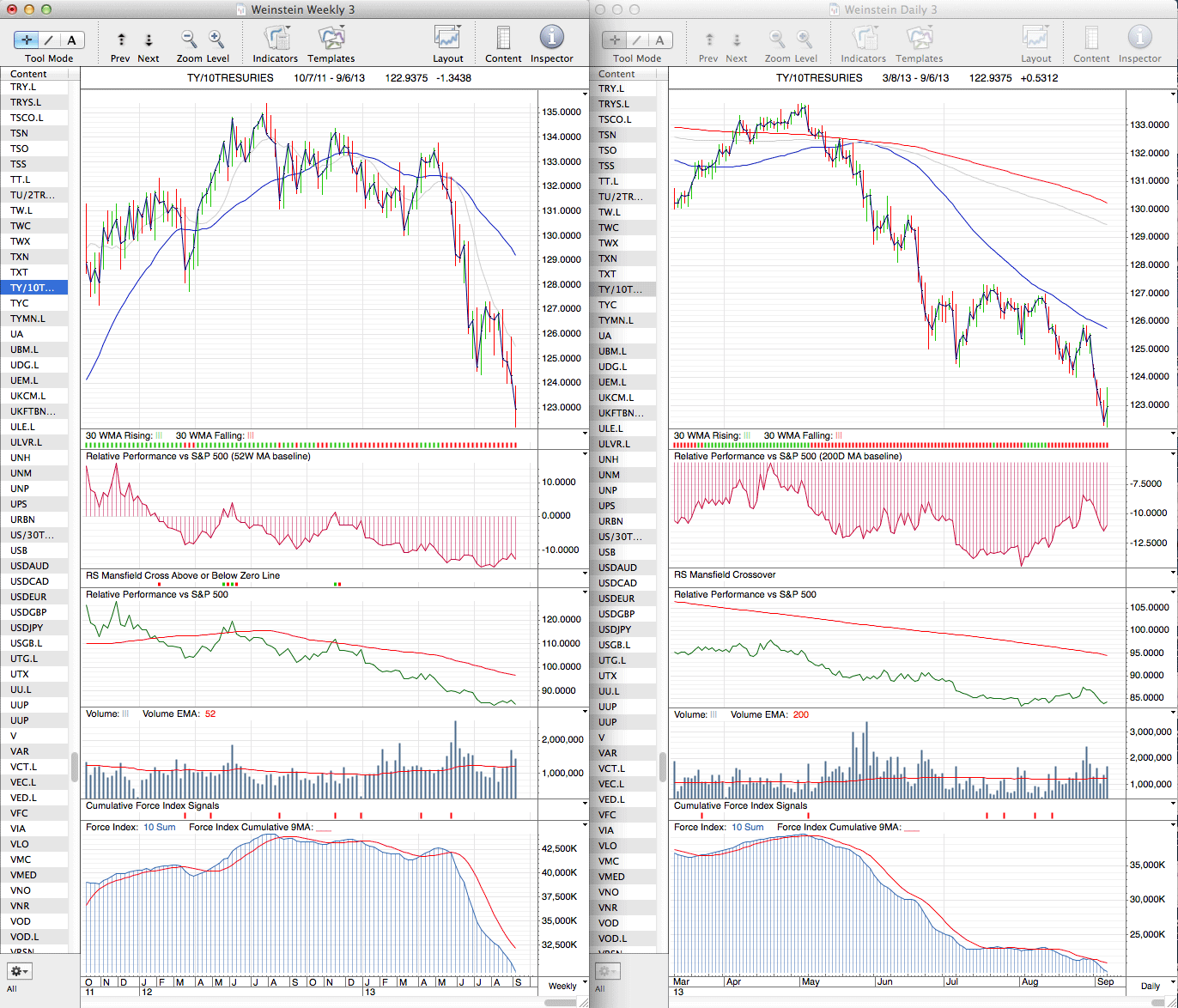Zoom out with the minus magnifier, Weekly window
Viewport: 1178px width, 1008px height.
point(189,39)
